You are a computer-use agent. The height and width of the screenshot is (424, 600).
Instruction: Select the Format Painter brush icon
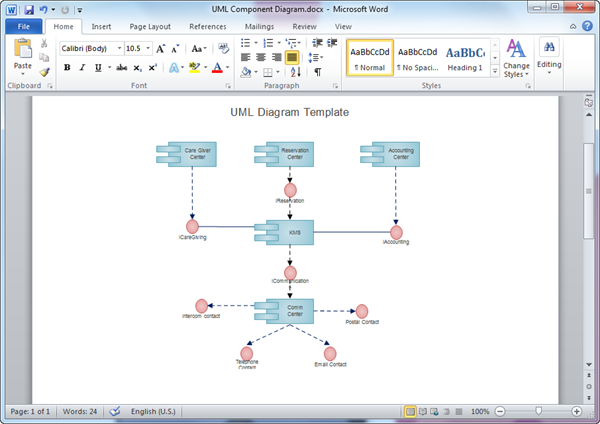click(44, 72)
